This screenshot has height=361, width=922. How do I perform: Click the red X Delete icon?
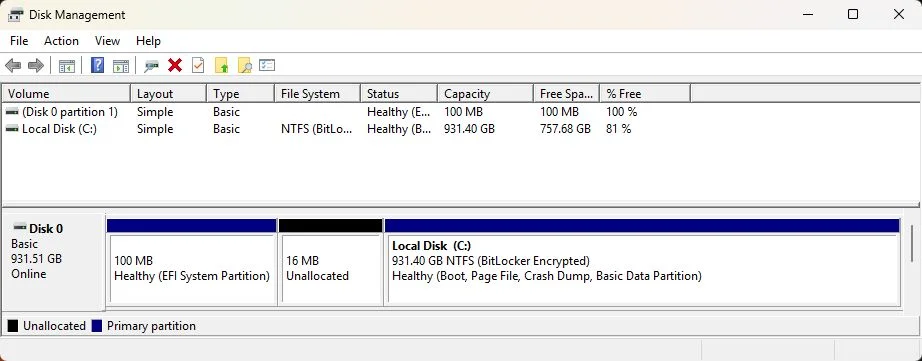tap(175, 65)
